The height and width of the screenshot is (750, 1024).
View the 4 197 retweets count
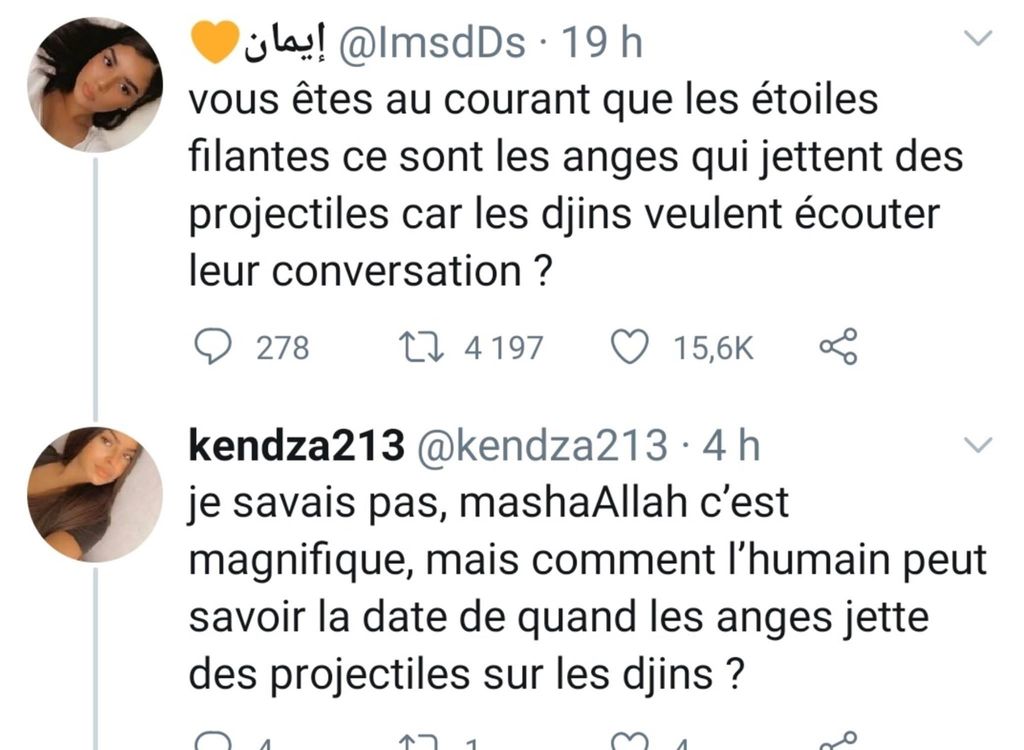coord(504,348)
